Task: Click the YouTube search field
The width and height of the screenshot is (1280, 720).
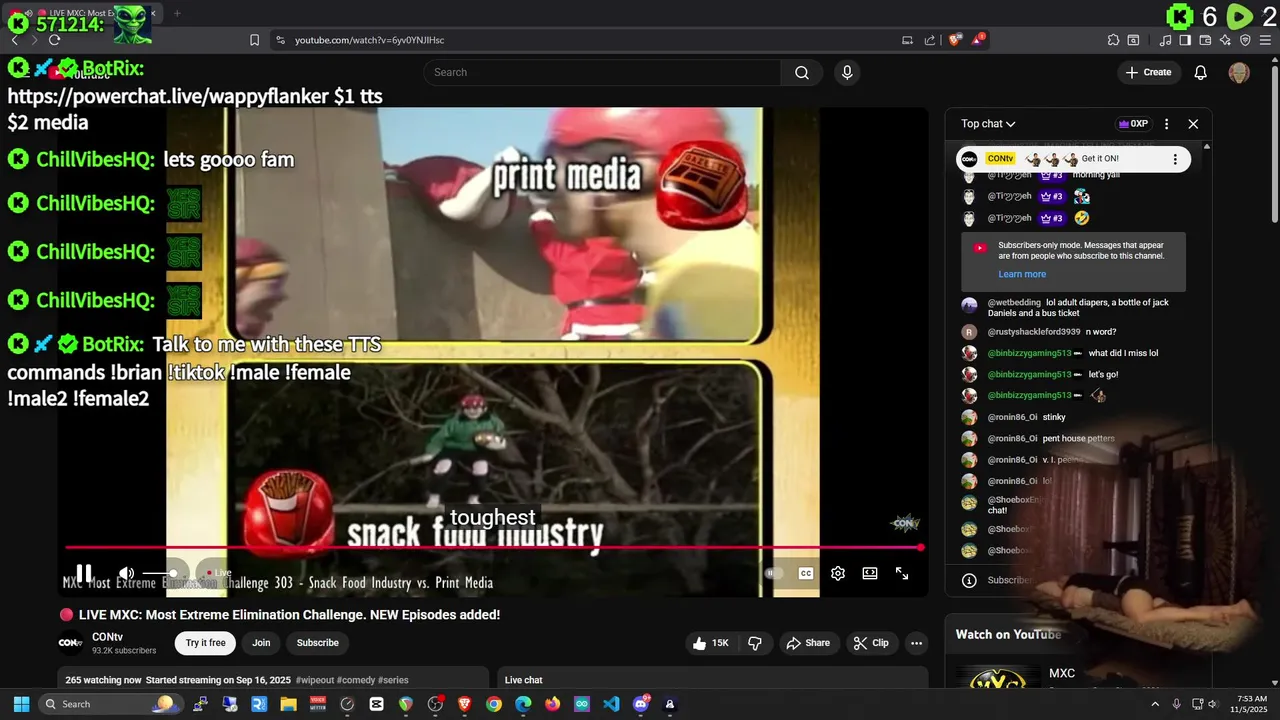Action: coord(602,72)
